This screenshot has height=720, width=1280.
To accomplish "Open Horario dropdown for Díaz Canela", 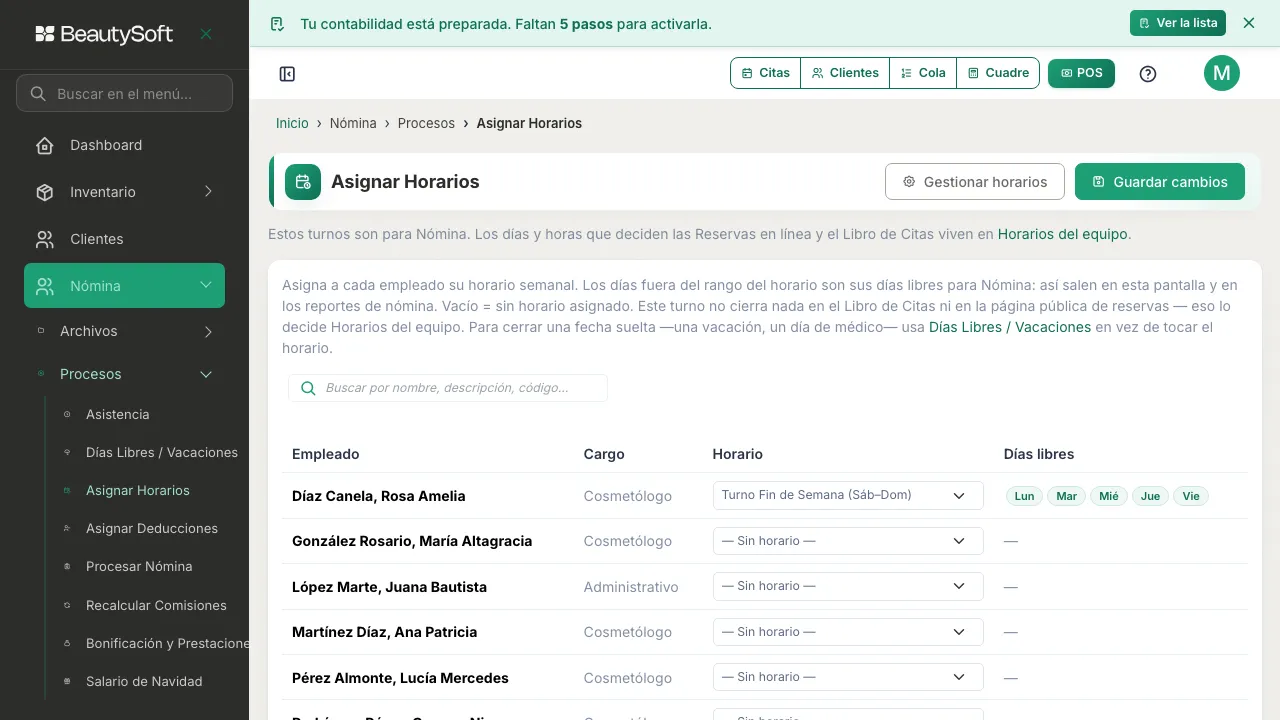I will point(848,495).
